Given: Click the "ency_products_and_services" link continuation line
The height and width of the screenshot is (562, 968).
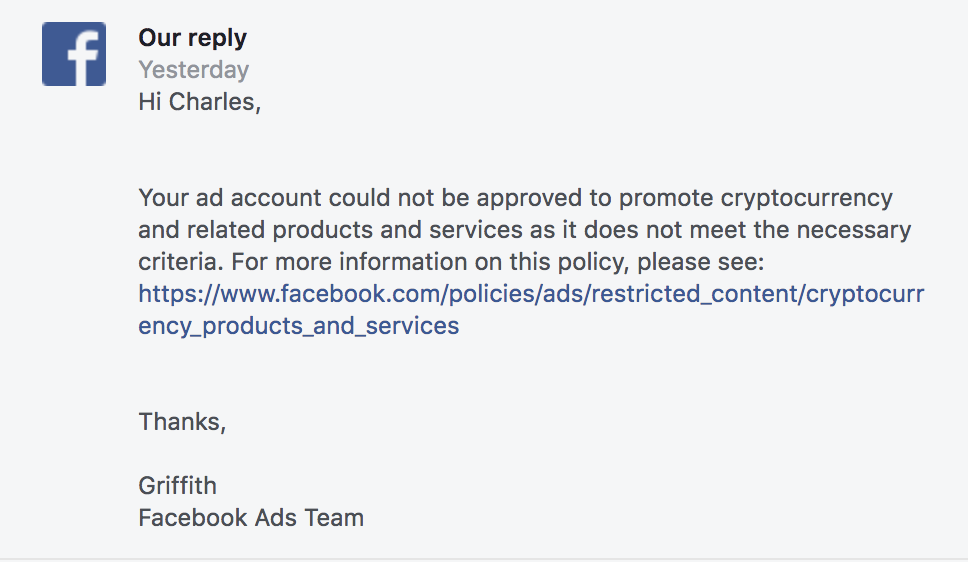Looking at the screenshot, I should click(298, 326).
